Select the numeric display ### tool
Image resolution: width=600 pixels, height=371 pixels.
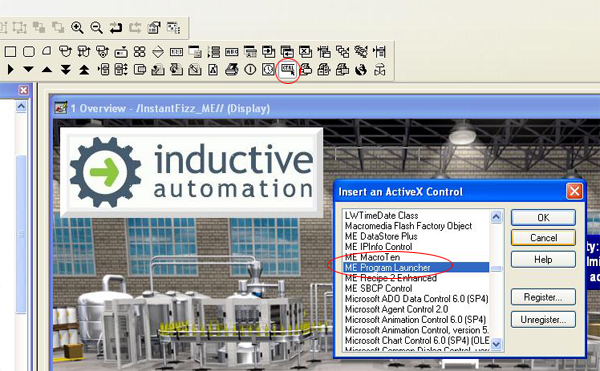pyautogui.click(x=176, y=52)
